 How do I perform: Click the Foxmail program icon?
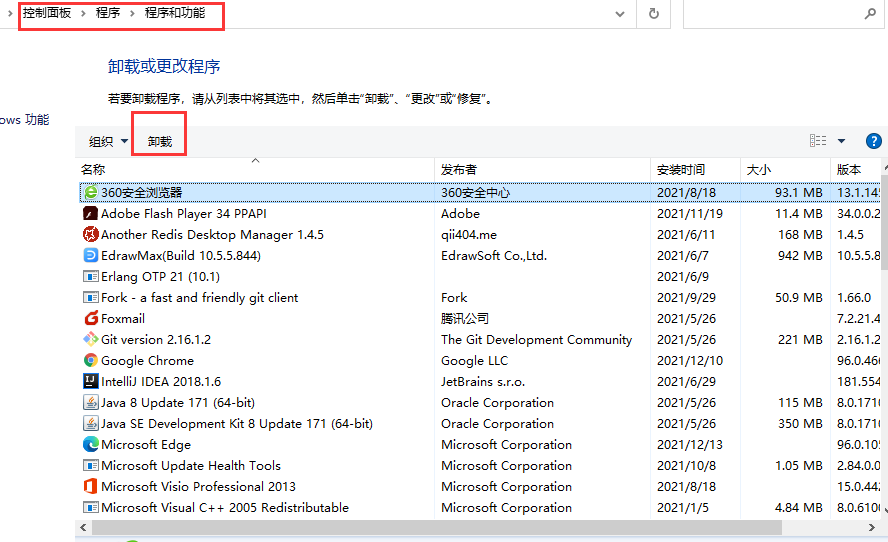pyautogui.click(x=91, y=318)
